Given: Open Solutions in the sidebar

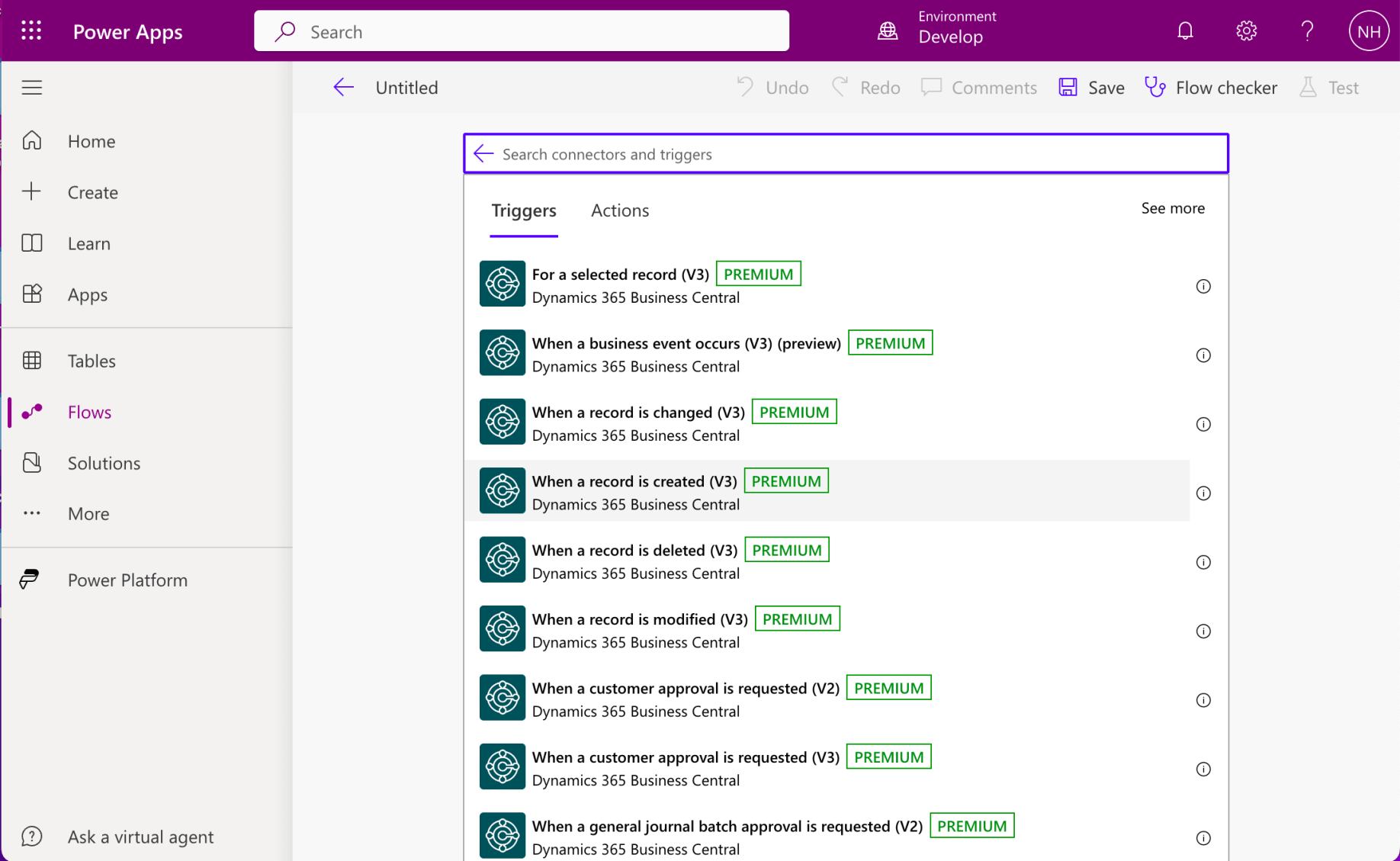Looking at the screenshot, I should (x=104, y=463).
